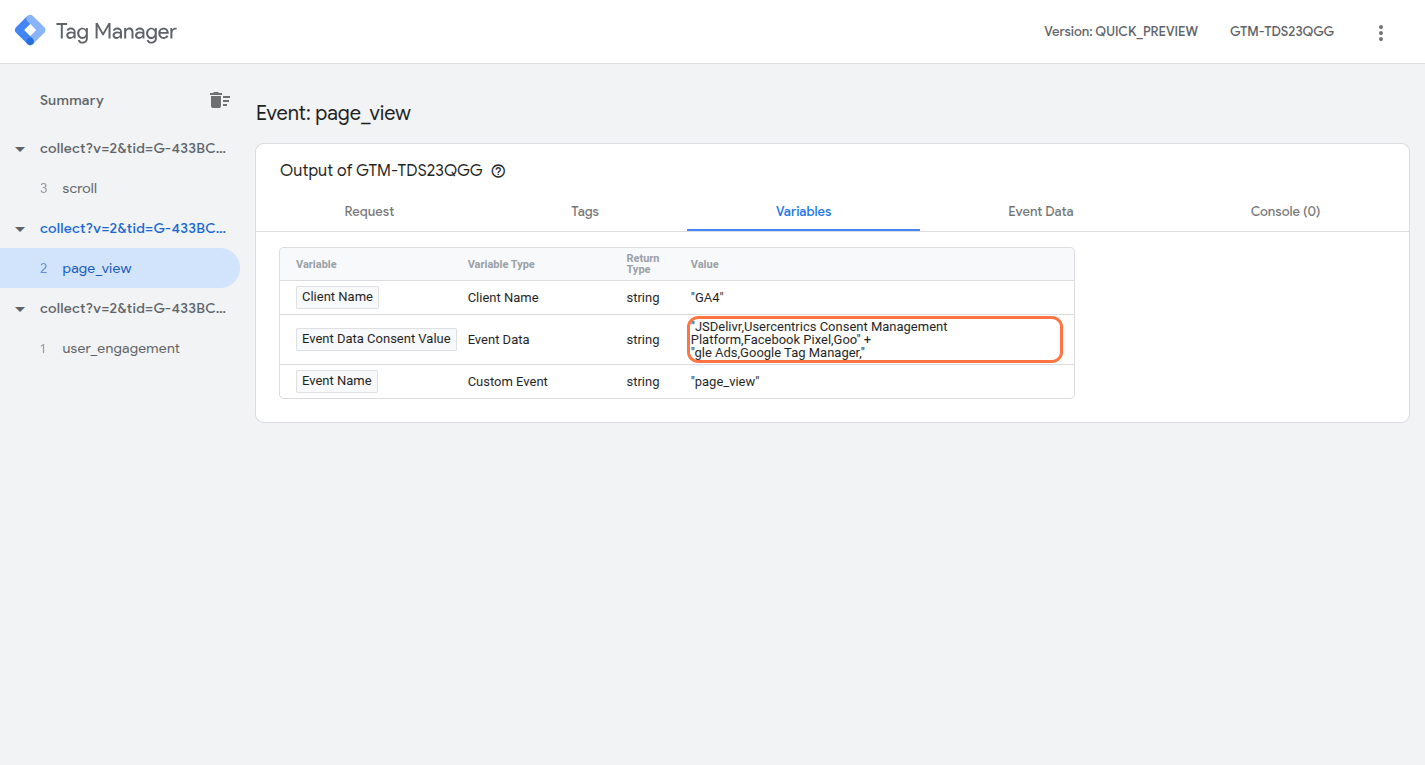The width and height of the screenshot is (1425, 765).
Task: Click the Event: page_view heading
Action: (333, 113)
